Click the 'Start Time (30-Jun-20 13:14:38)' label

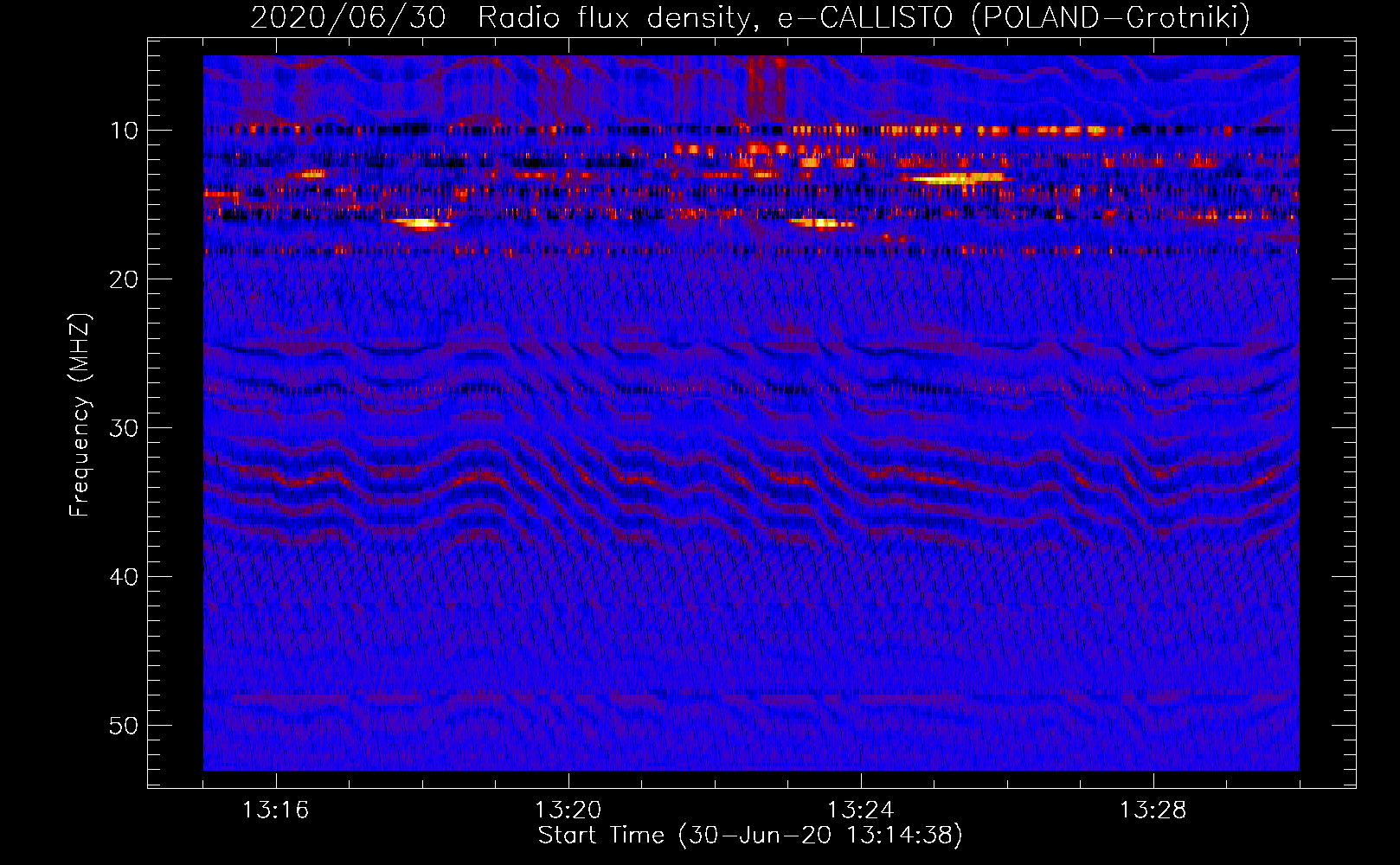point(750,836)
